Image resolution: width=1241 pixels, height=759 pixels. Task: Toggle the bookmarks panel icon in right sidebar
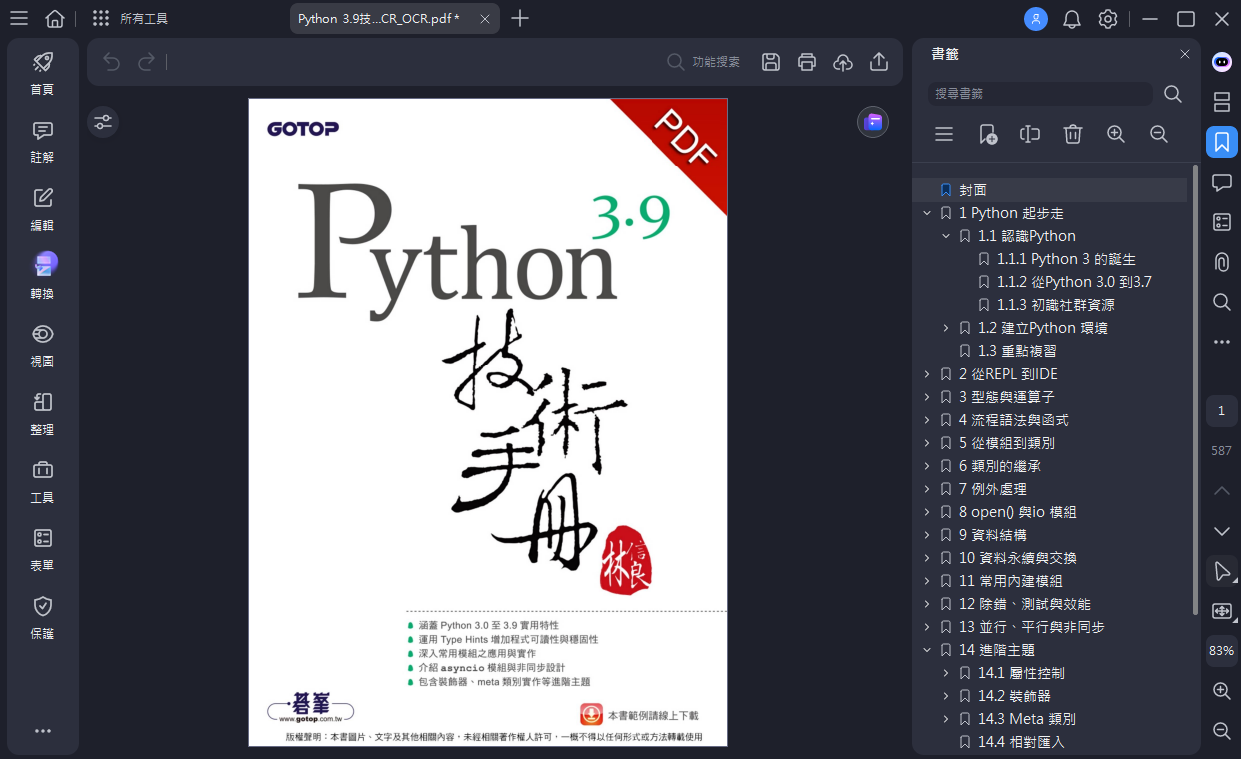coord(1221,142)
